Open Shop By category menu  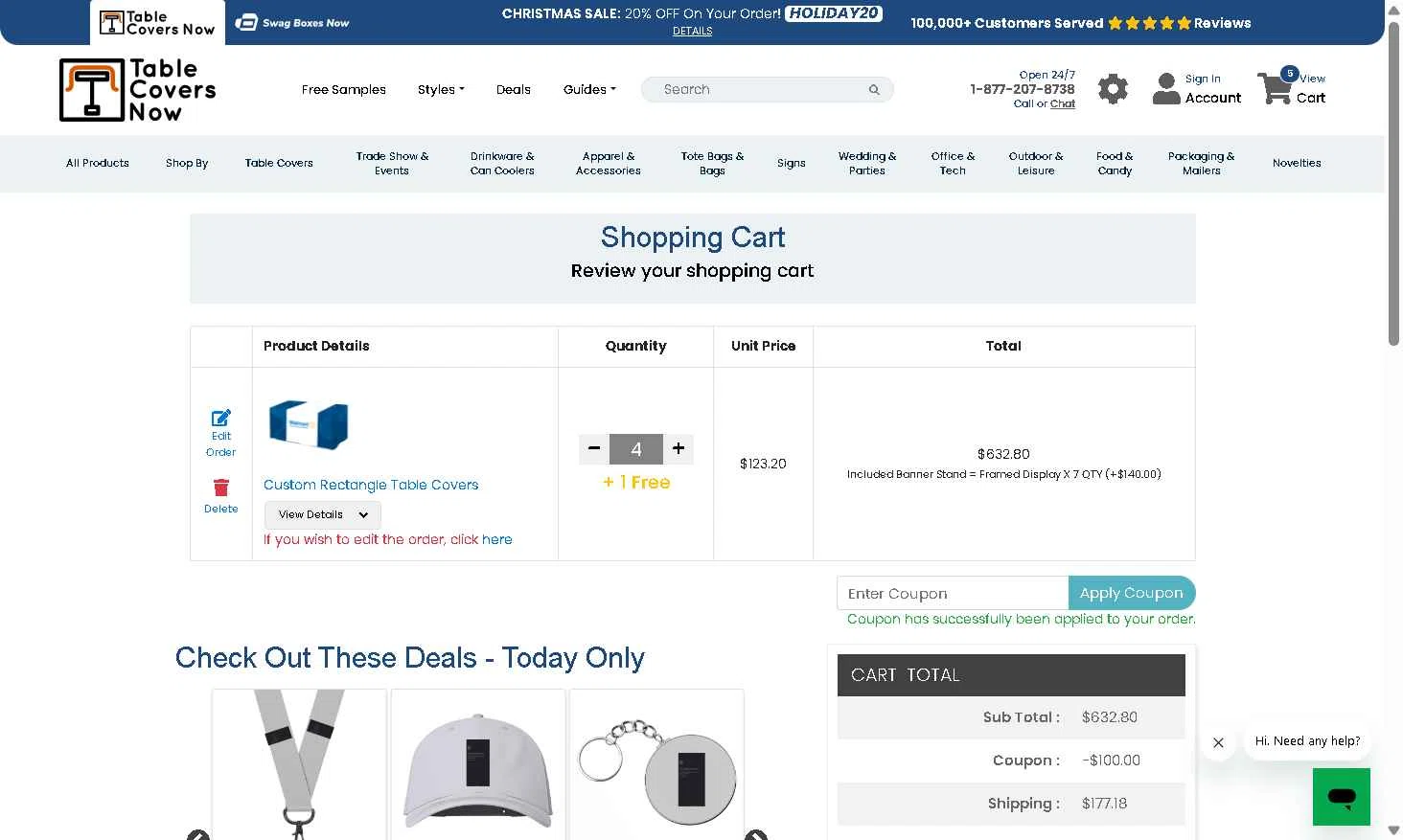187,163
